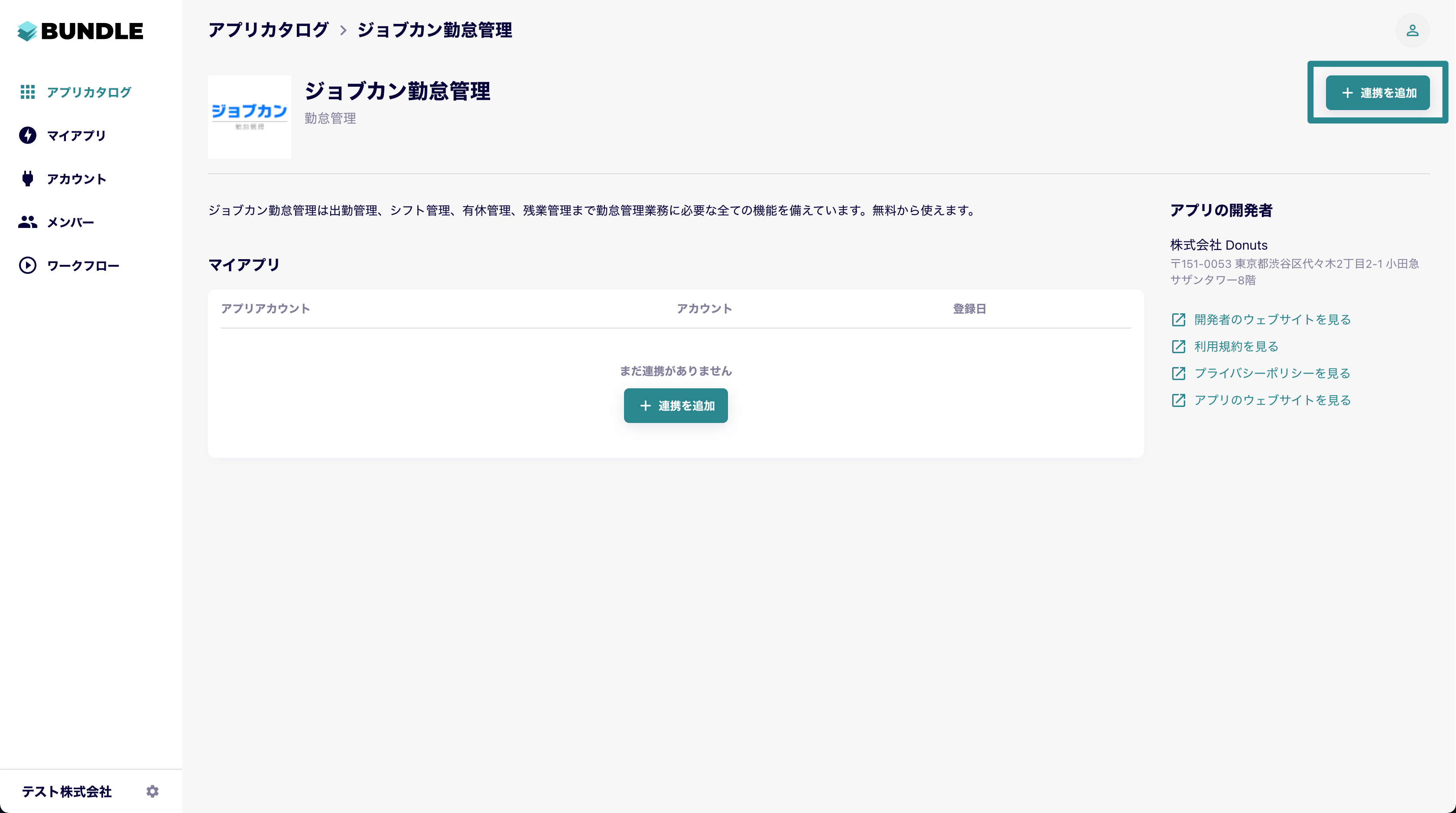The height and width of the screenshot is (813, 1456).
Task: Click the 勤怠管理 category label under title
Action: [x=330, y=118]
